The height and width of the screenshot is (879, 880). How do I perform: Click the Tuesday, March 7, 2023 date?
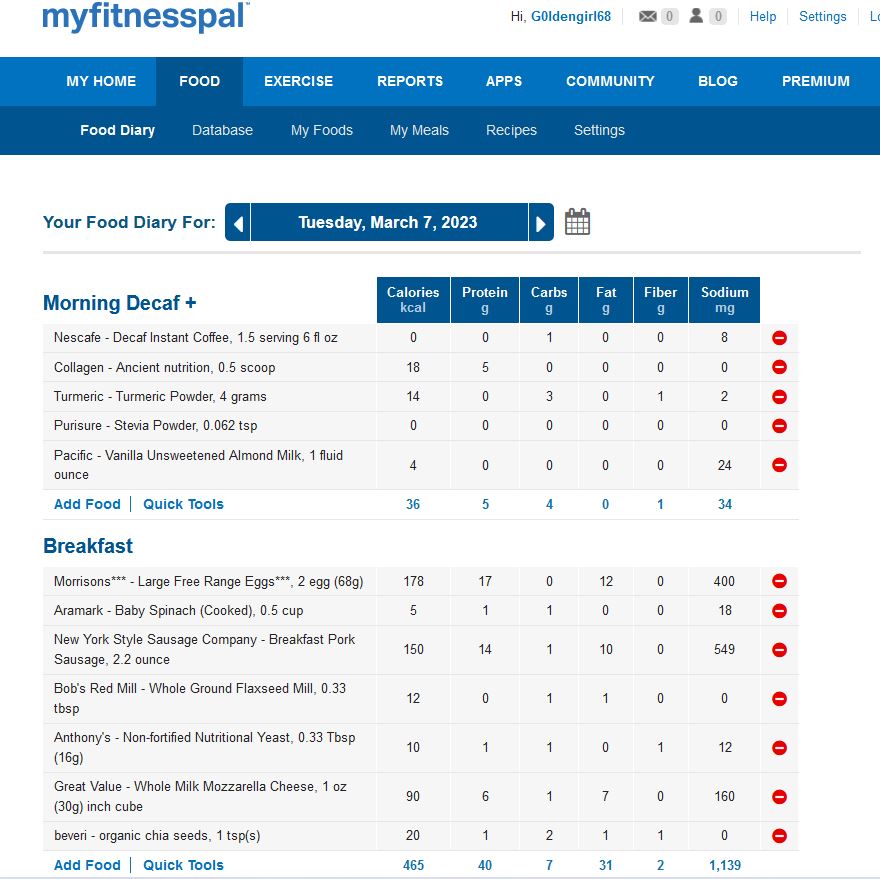click(388, 222)
